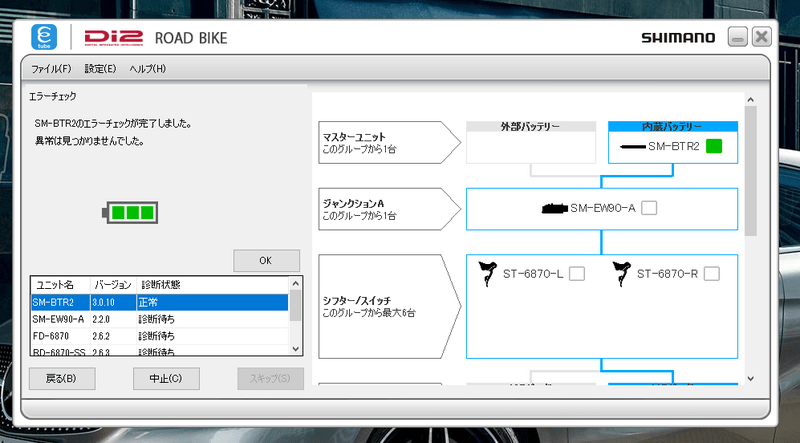Select the SM-EW90-A row in unit list
800x443 pixels.
160,319
